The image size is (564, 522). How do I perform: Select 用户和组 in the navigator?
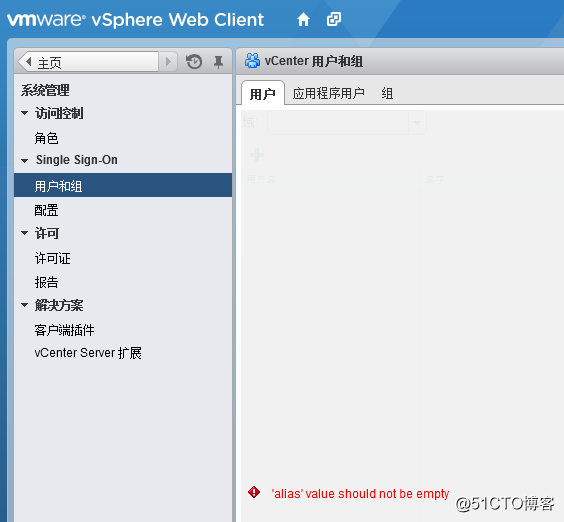123,185
